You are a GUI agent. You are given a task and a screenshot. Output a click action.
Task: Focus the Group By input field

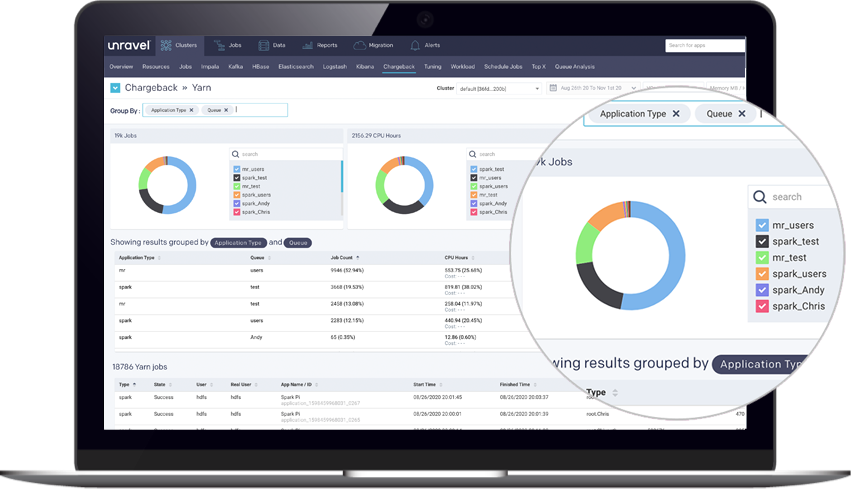[x=214, y=110]
